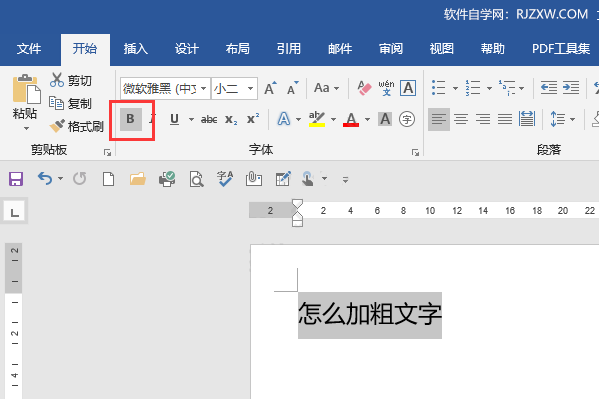Screen dimensions: 599x399
Task: Open the highlight color dropdown arrow
Action: click(333, 119)
